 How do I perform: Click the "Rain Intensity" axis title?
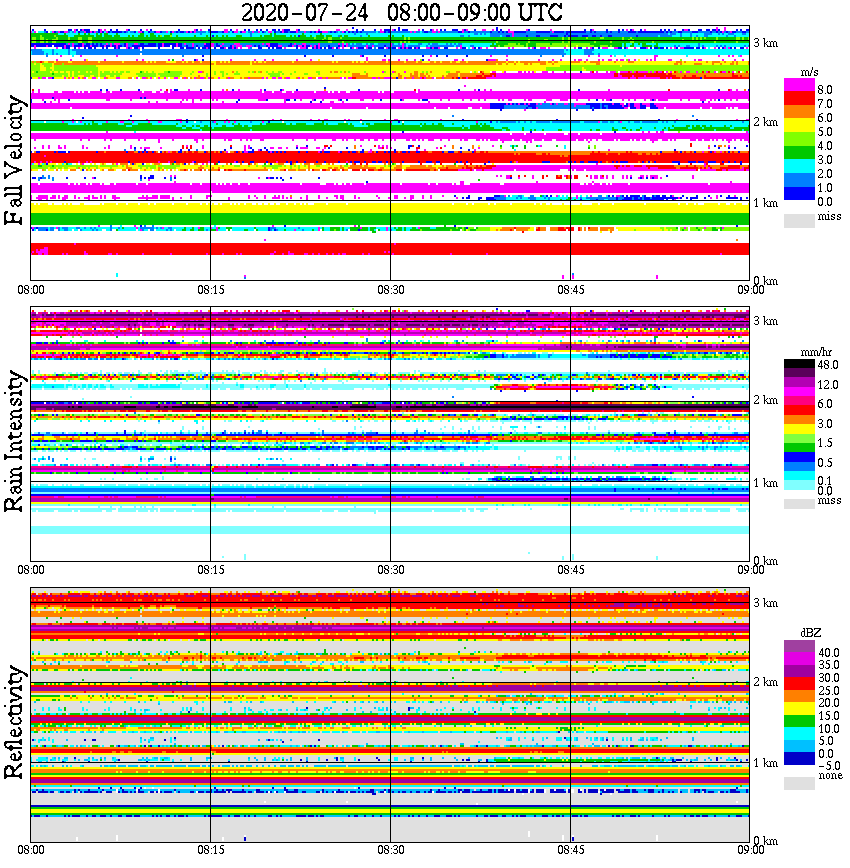(x=14, y=441)
